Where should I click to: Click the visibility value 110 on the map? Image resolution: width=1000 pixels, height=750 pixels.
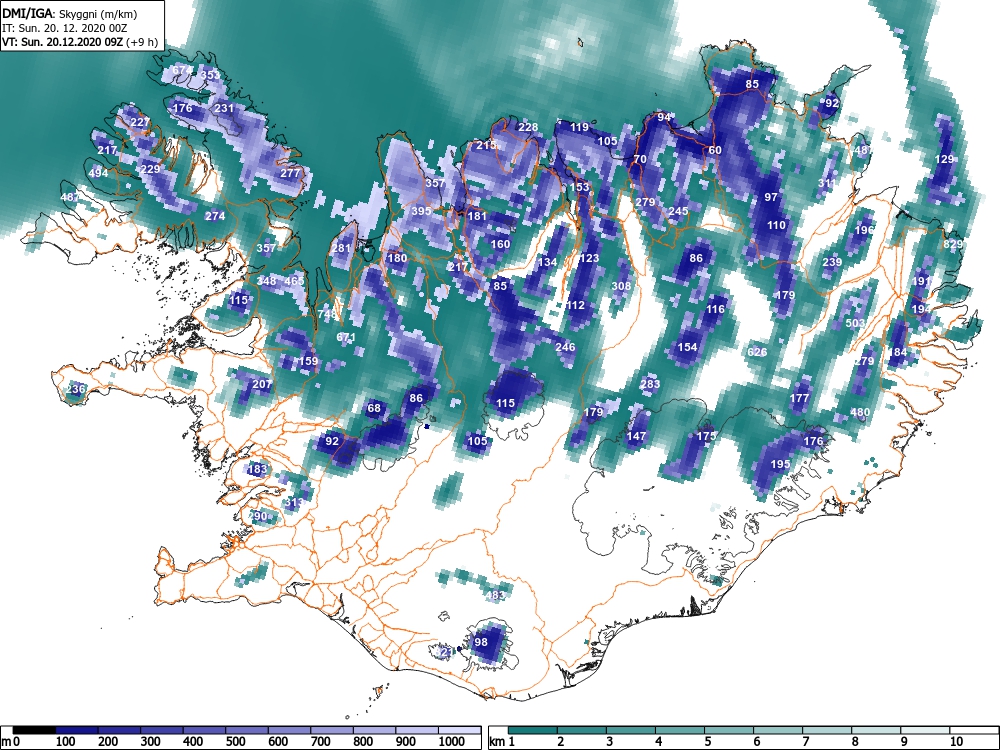pos(776,225)
